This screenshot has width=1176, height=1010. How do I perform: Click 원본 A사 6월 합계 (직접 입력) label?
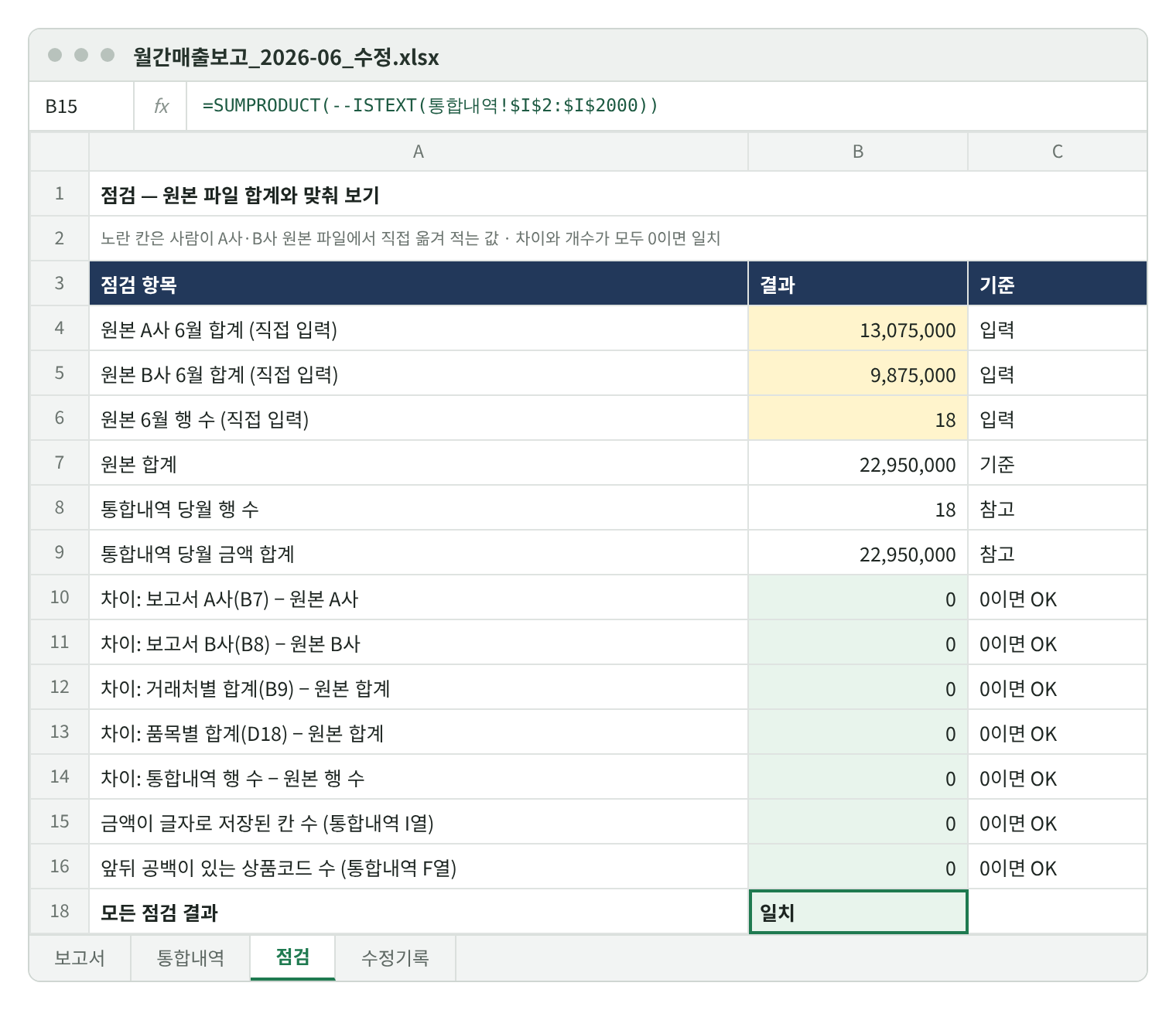219,329
